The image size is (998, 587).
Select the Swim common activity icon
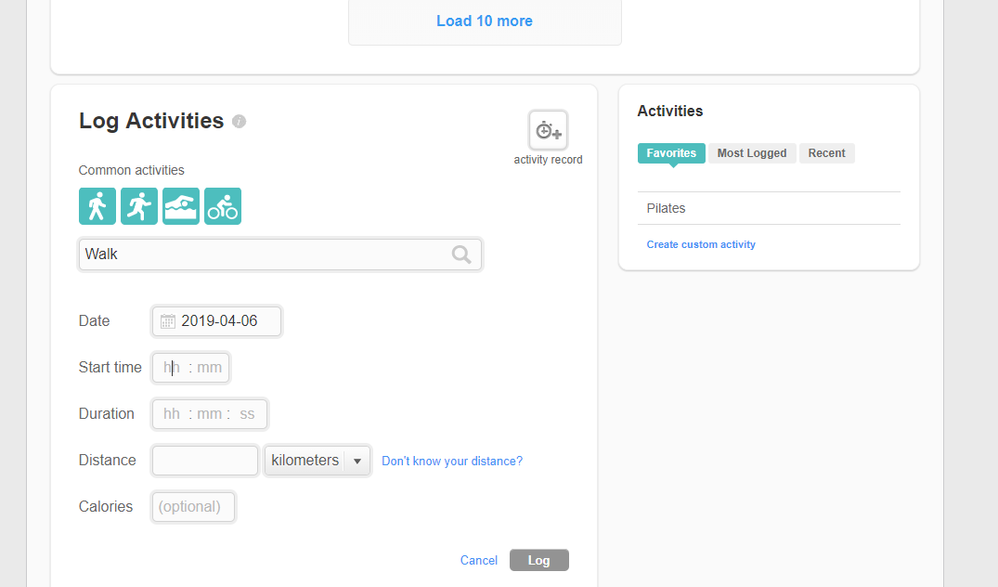pyautogui.click(x=181, y=207)
